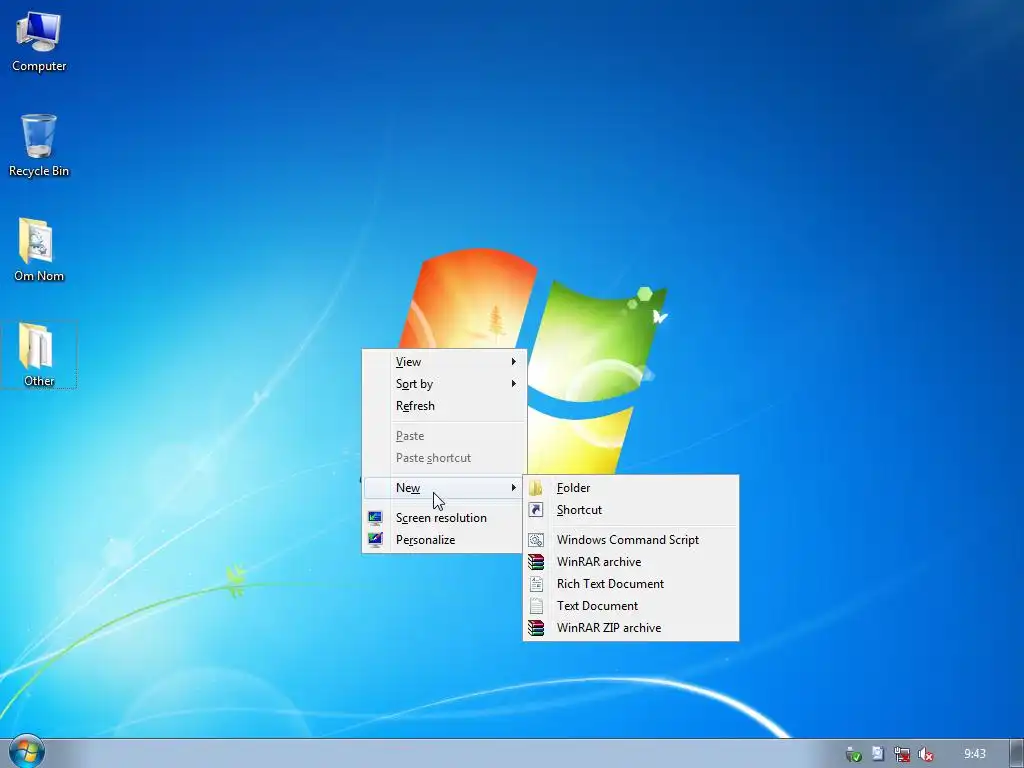Open Personalize from context menu

pos(444,540)
